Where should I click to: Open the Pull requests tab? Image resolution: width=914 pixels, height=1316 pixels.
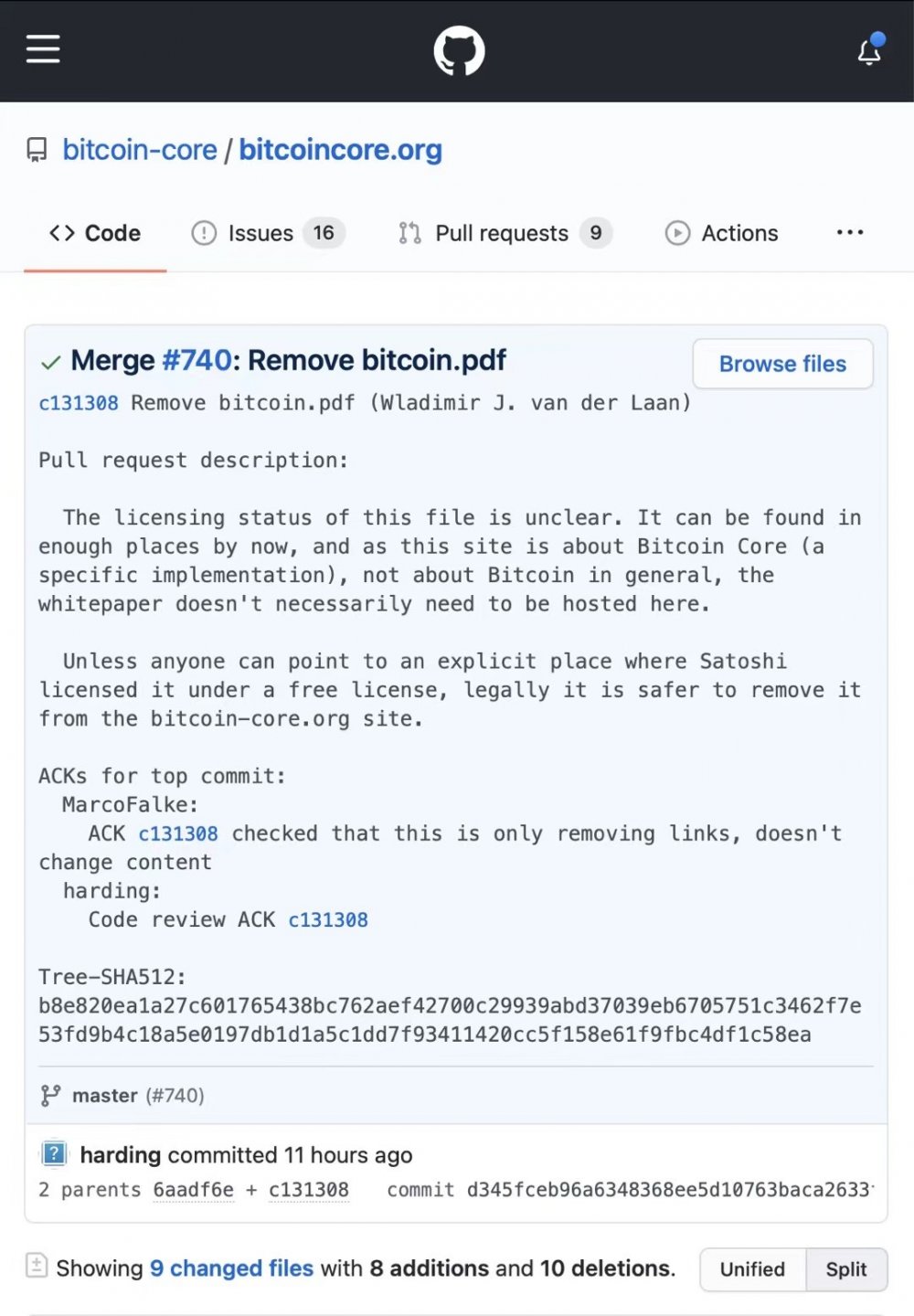(x=505, y=234)
